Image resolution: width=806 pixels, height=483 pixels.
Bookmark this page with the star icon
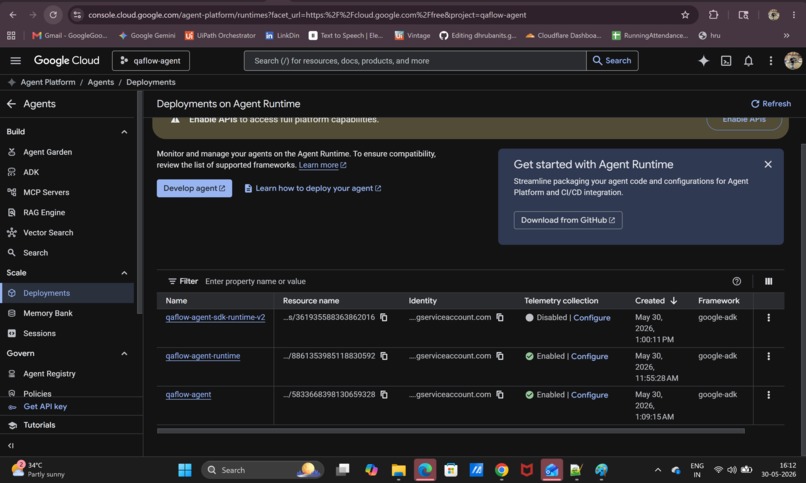[685, 15]
